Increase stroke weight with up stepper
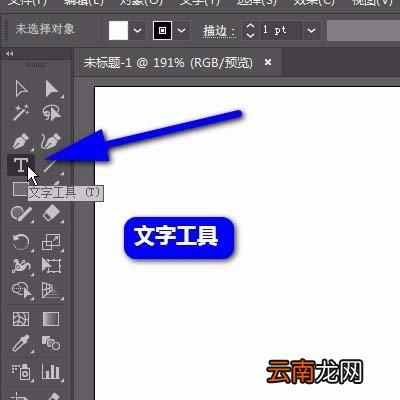Viewport: 400px width, 400px height. pos(250,26)
